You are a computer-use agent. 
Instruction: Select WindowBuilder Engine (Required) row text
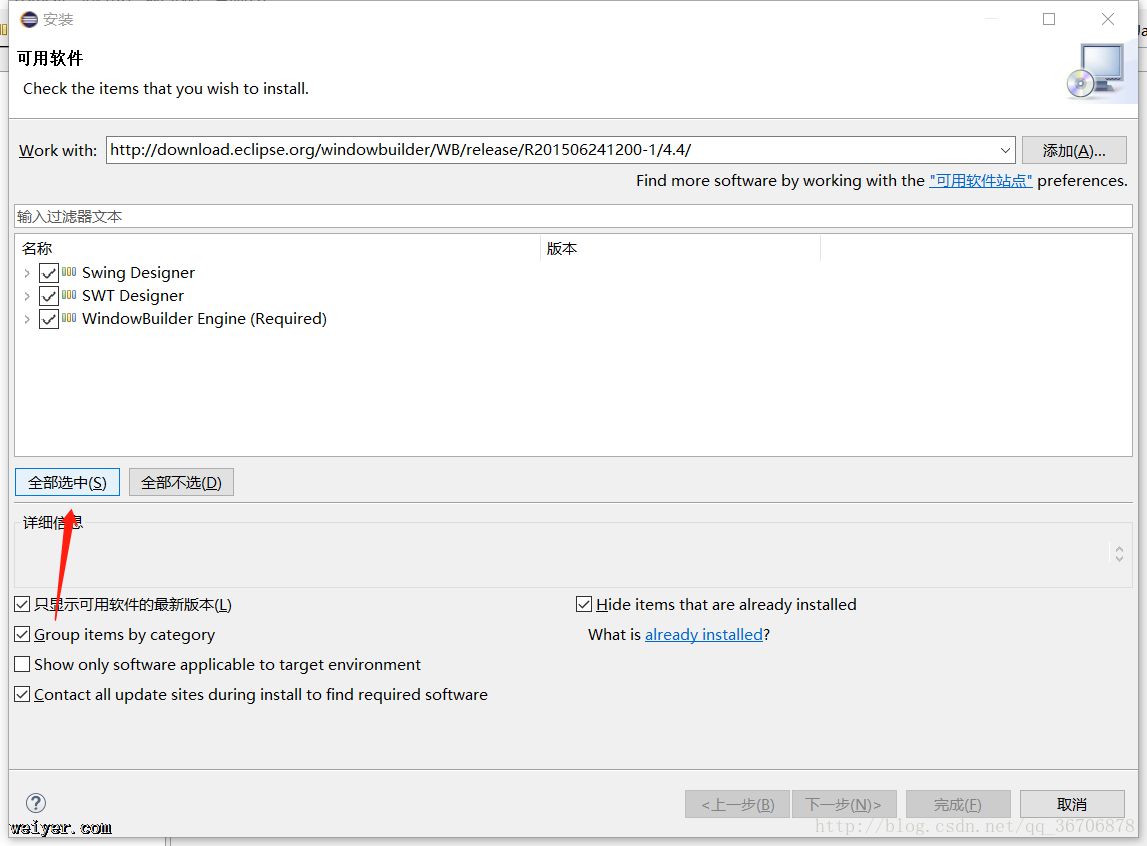[x=204, y=319]
